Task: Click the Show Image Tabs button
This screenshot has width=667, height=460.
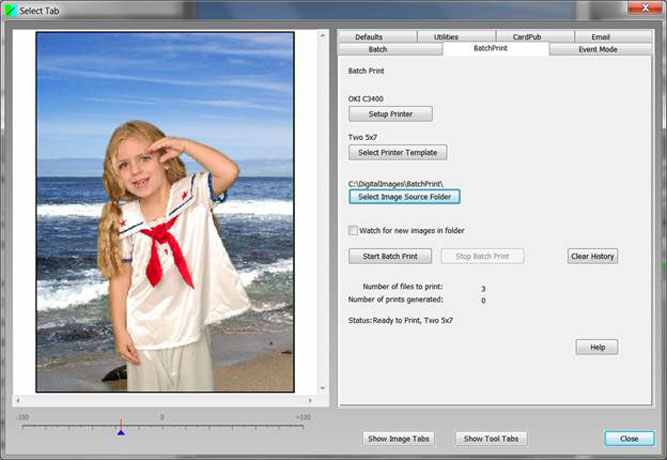Action: [x=399, y=439]
